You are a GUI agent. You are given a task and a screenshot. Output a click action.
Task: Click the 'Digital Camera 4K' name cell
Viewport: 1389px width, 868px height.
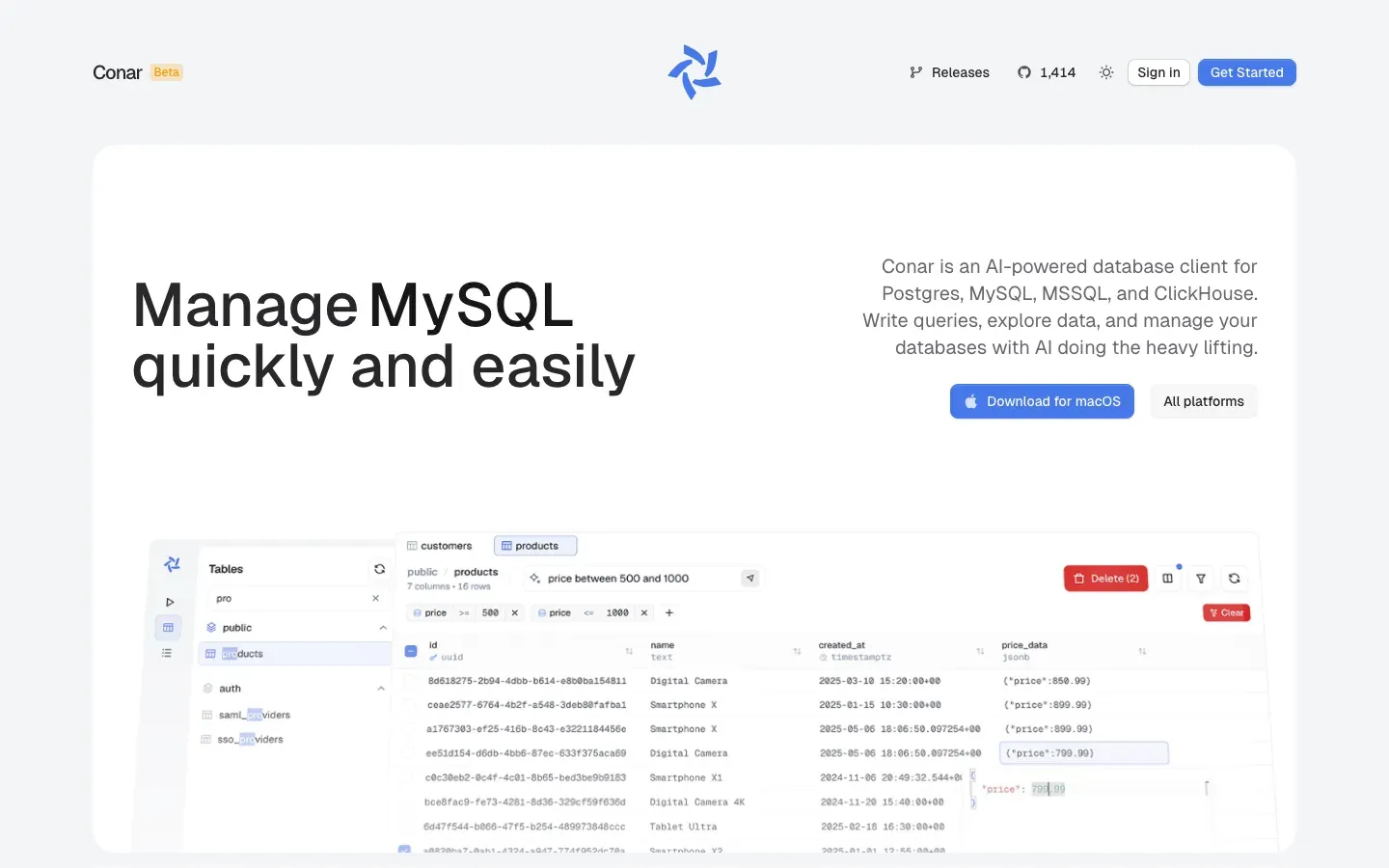coord(697,802)
